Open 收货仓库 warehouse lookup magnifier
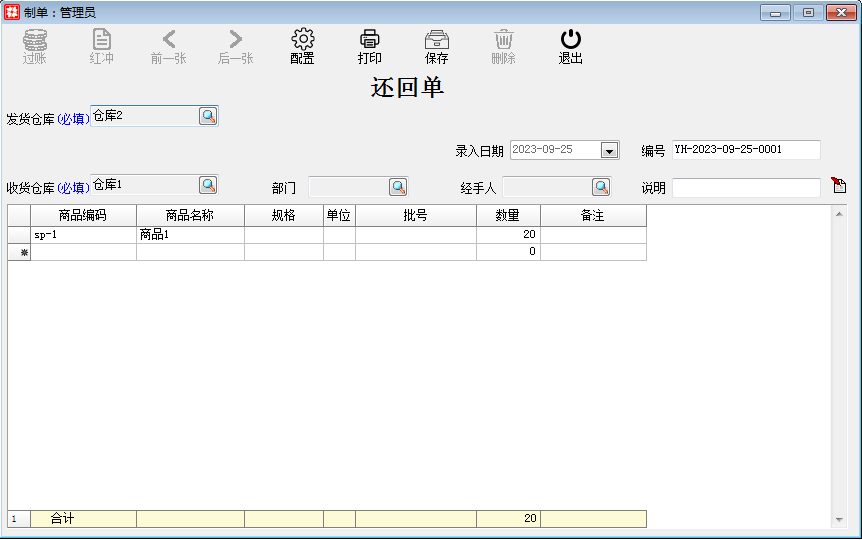This screenshot has height=540, width=862. tap(208, 185)
